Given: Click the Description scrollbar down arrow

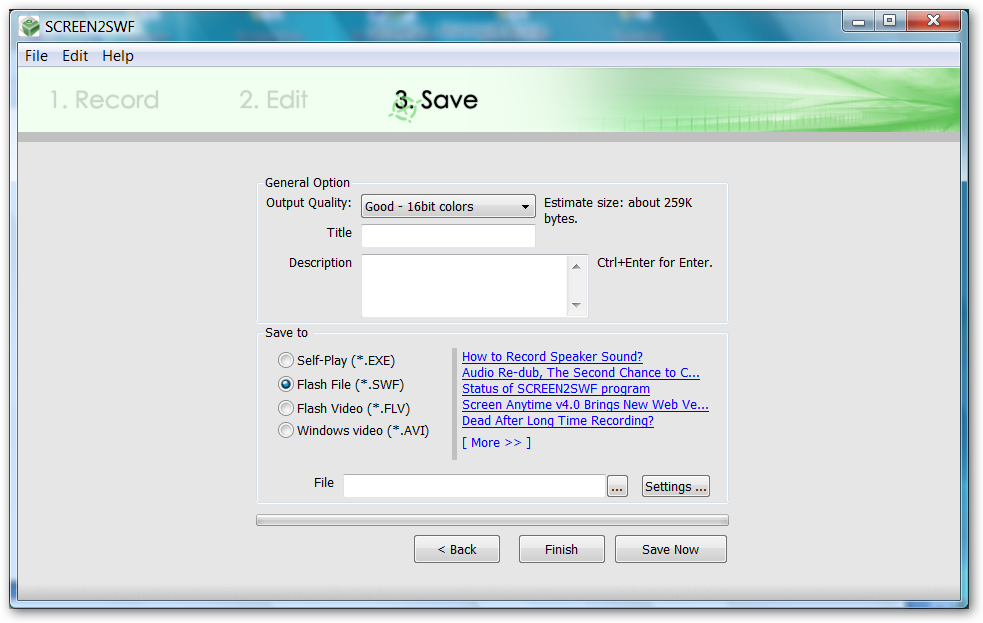Looking at the screenshot, I should pos(577,305).
